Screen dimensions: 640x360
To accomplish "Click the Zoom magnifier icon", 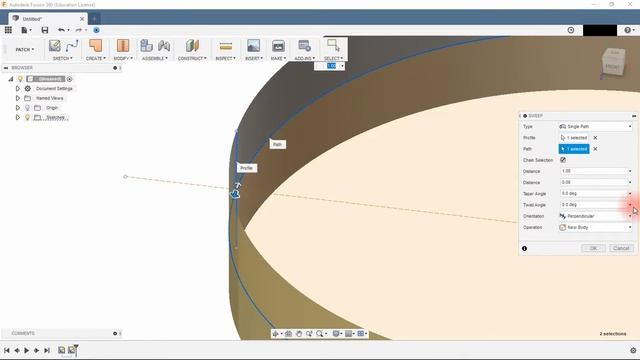I will click(x=309, y=333).
